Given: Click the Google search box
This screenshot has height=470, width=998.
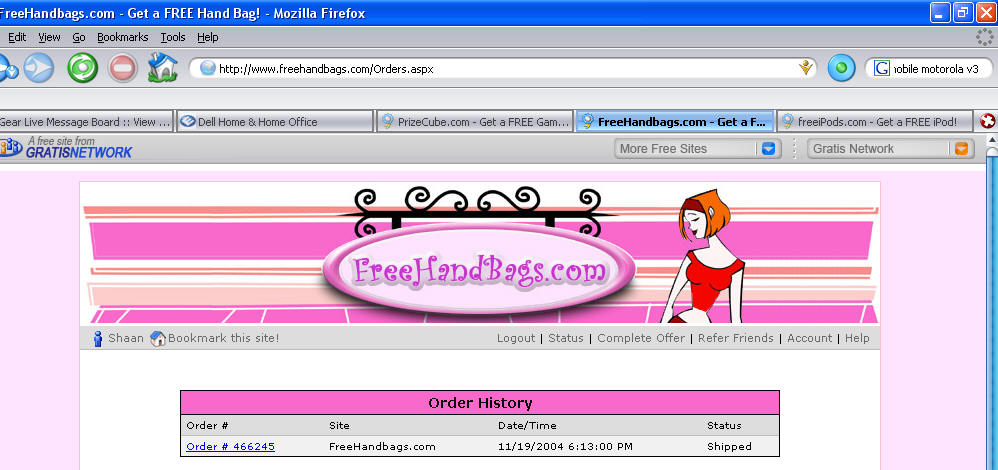Looking at the screenshot, I should pyautogui.click(x=928, y=68).
